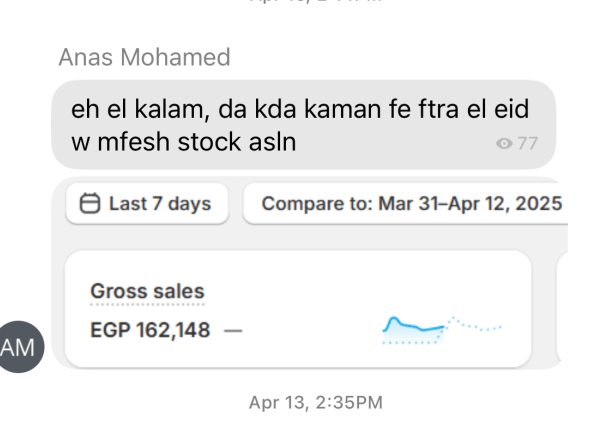
Task: Open the Last 7 days date picker
Action: 147,203
